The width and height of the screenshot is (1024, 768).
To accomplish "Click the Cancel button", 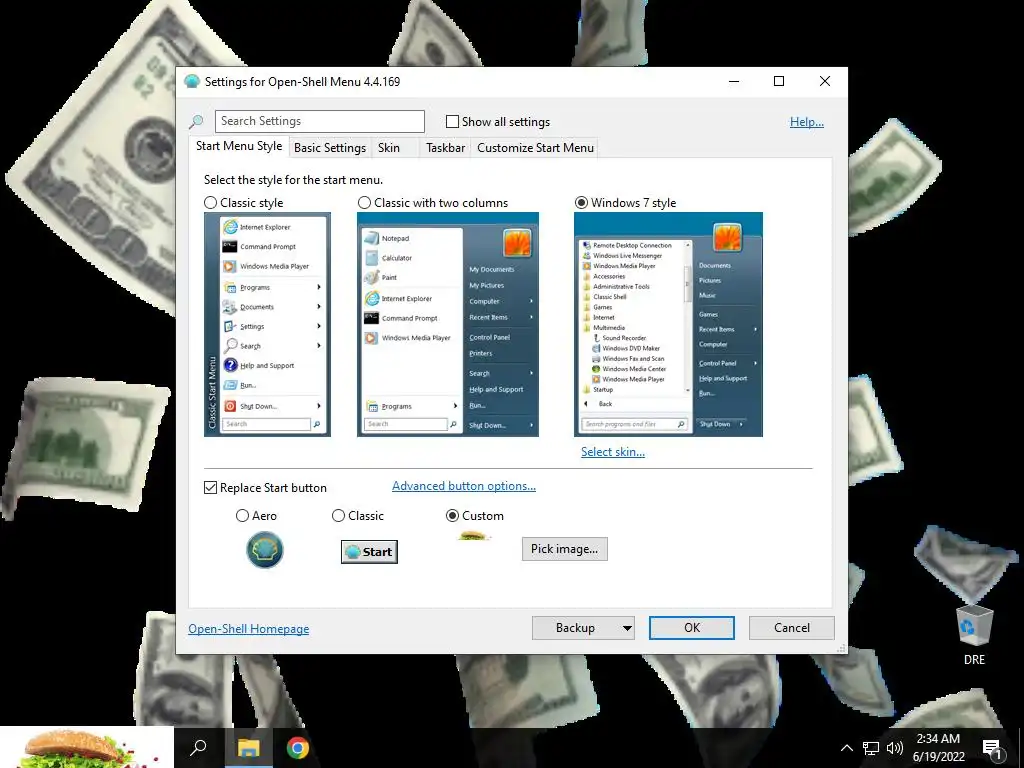I will click(792, 628).
